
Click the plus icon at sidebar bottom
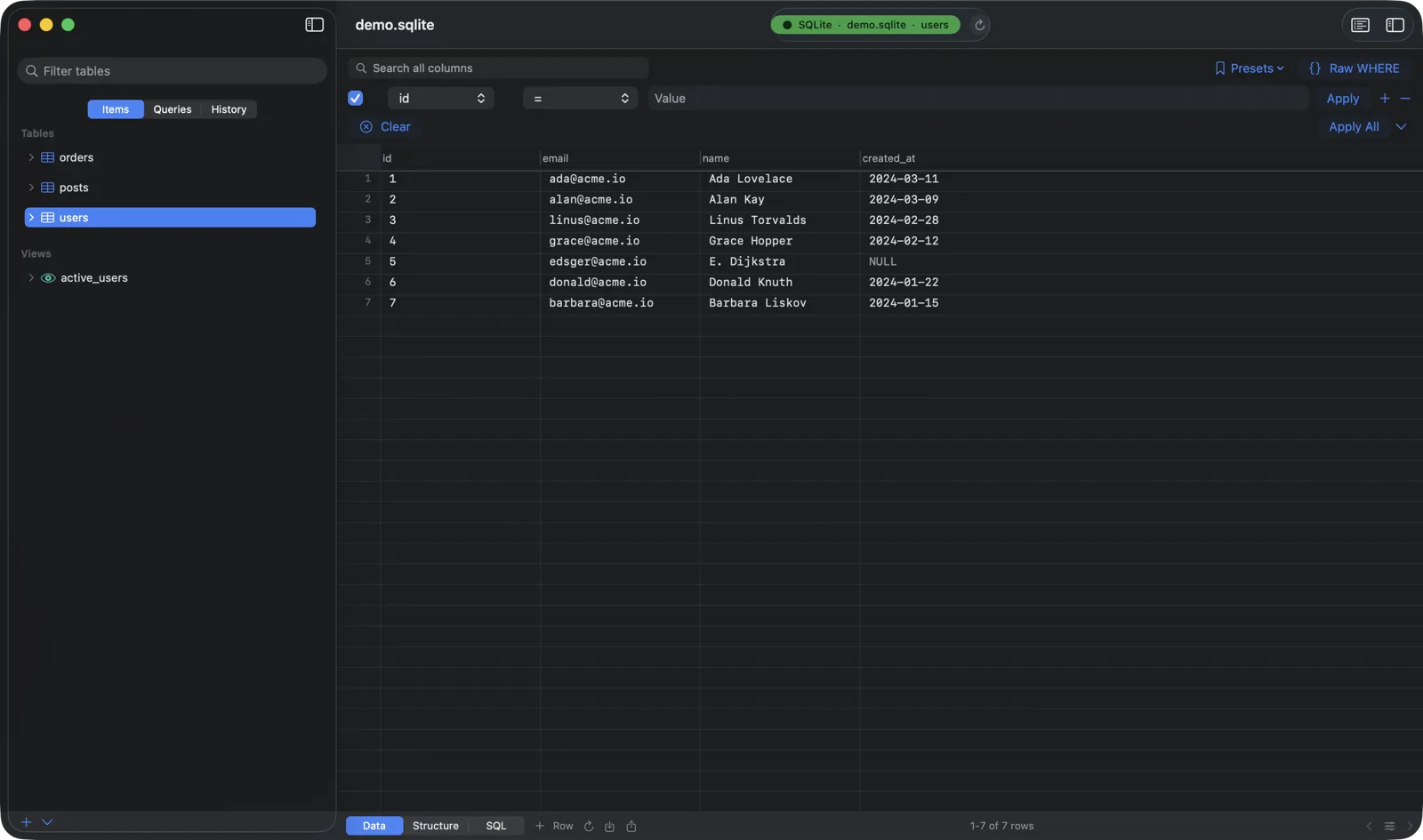(27, 822)
